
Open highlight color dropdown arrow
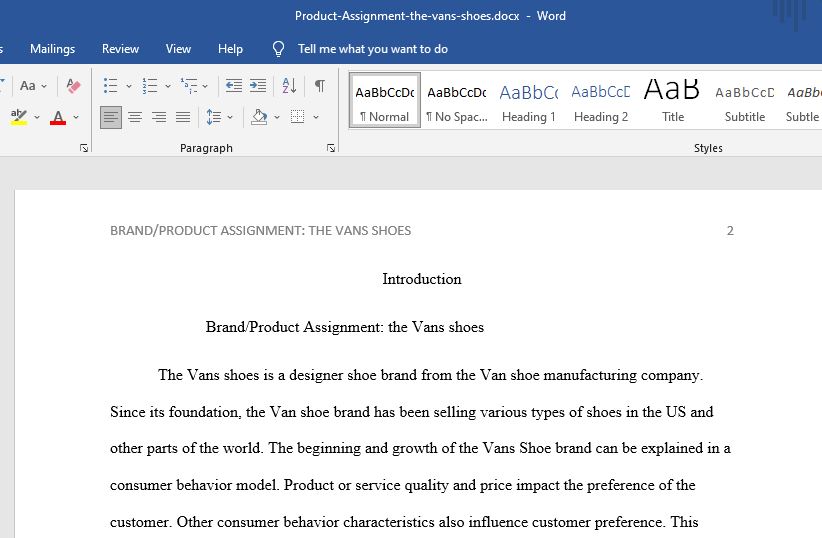[x=37, y=117]
